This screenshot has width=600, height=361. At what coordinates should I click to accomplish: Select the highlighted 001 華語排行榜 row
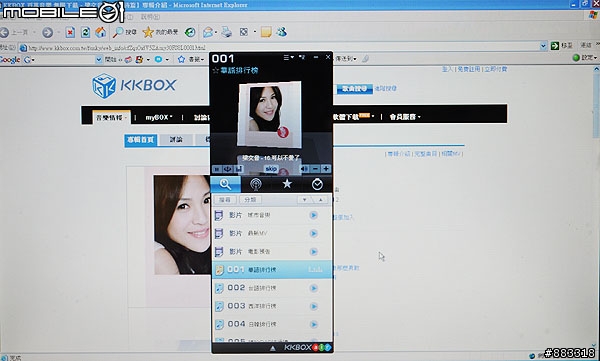272,270
